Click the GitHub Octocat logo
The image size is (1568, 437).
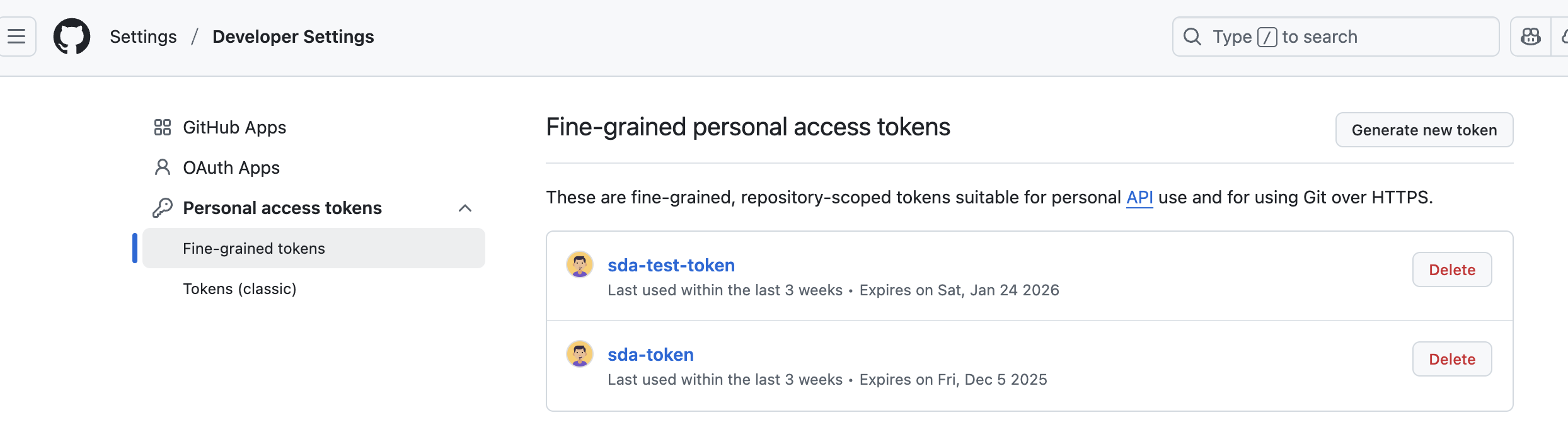(72, 37)
